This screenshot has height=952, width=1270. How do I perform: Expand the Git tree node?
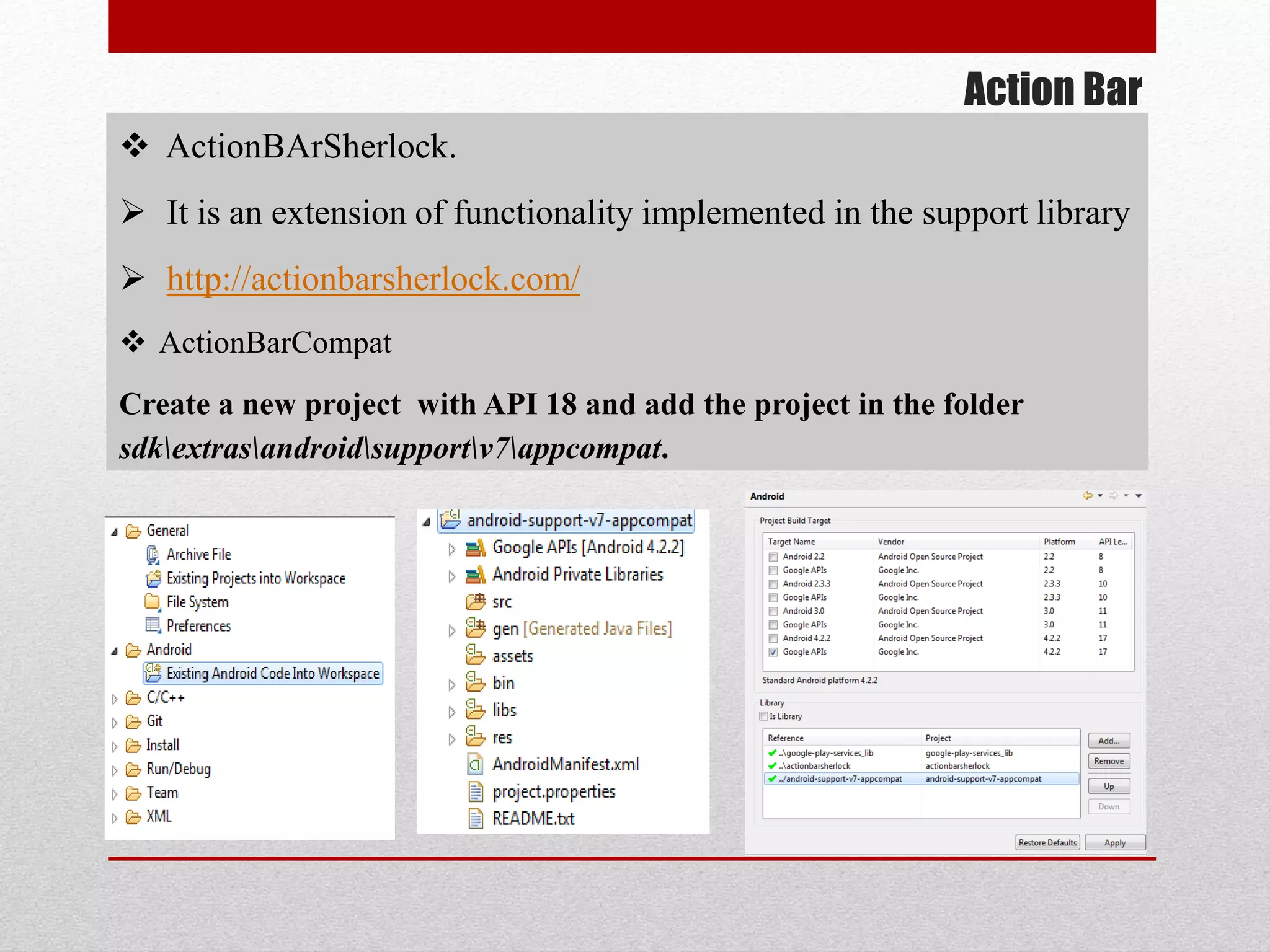point(115,723)
